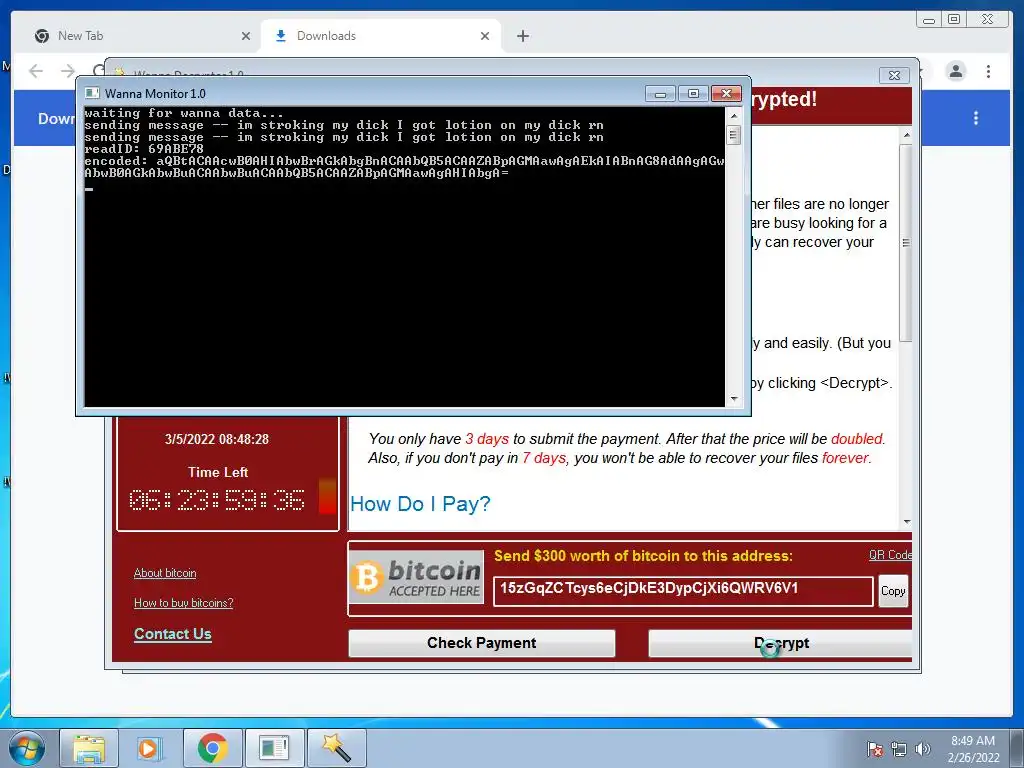Switch to the New Tab browser tab

140,36
